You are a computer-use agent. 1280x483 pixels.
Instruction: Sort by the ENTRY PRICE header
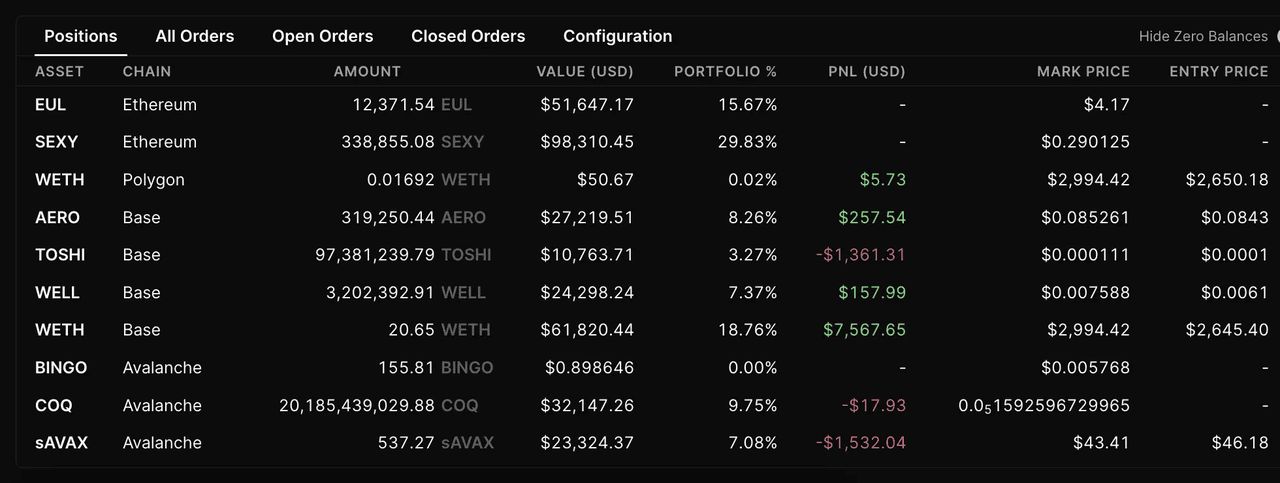click(1218, 72)
